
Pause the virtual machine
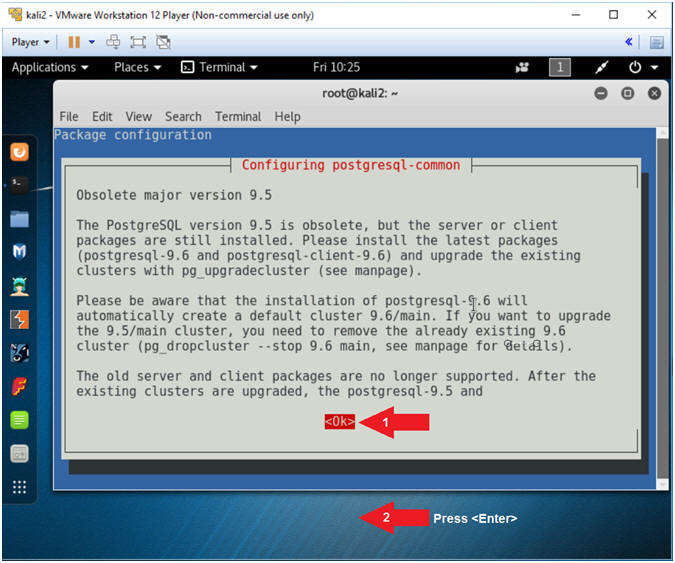pos(74,42)
